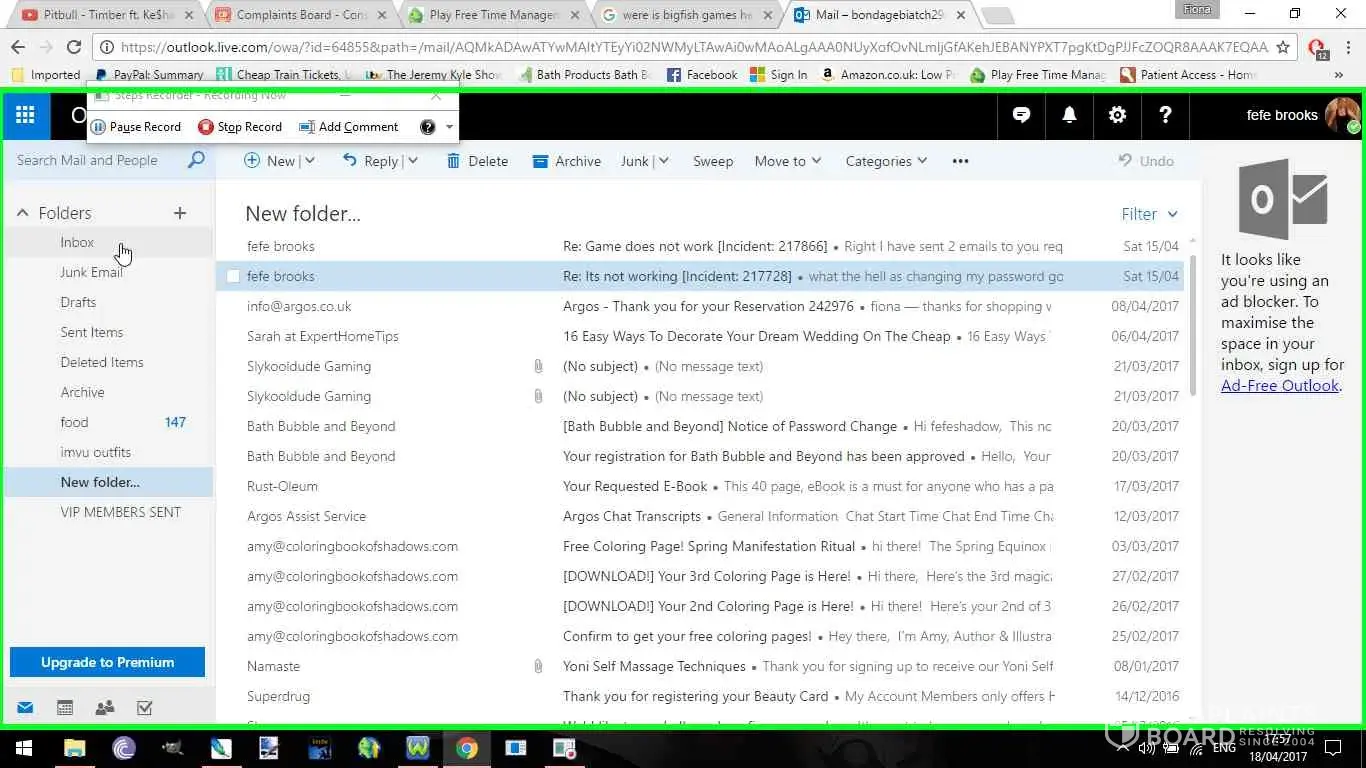Open the Tasks checkmark icon
Screen dimensions: 1366x768
145,708
